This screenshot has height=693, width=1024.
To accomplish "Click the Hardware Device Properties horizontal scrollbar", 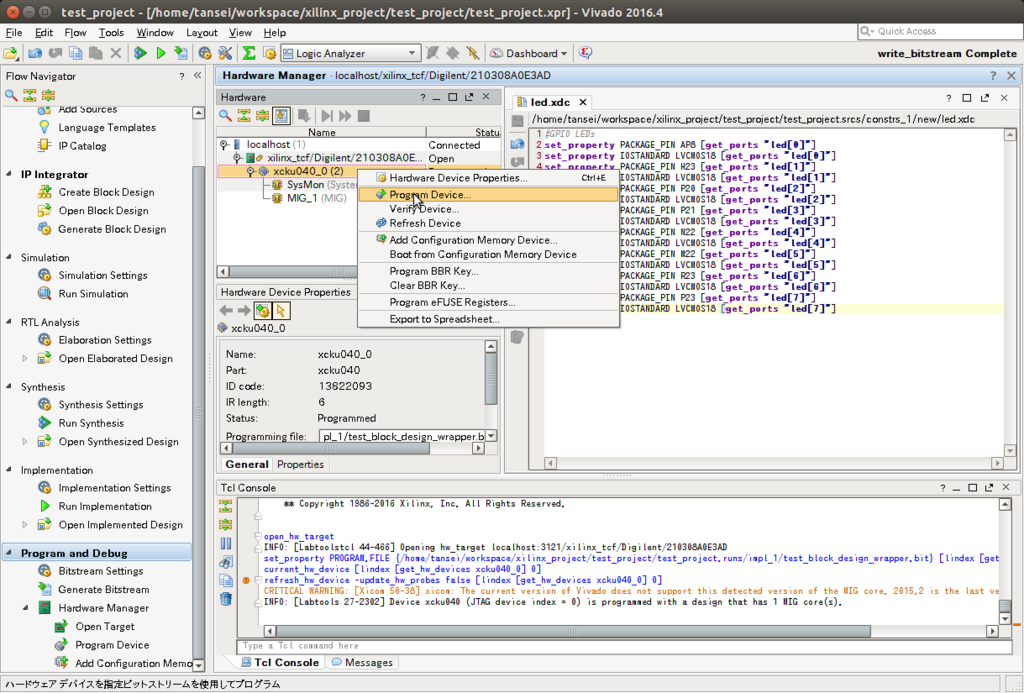I will (x=330, y=448).
